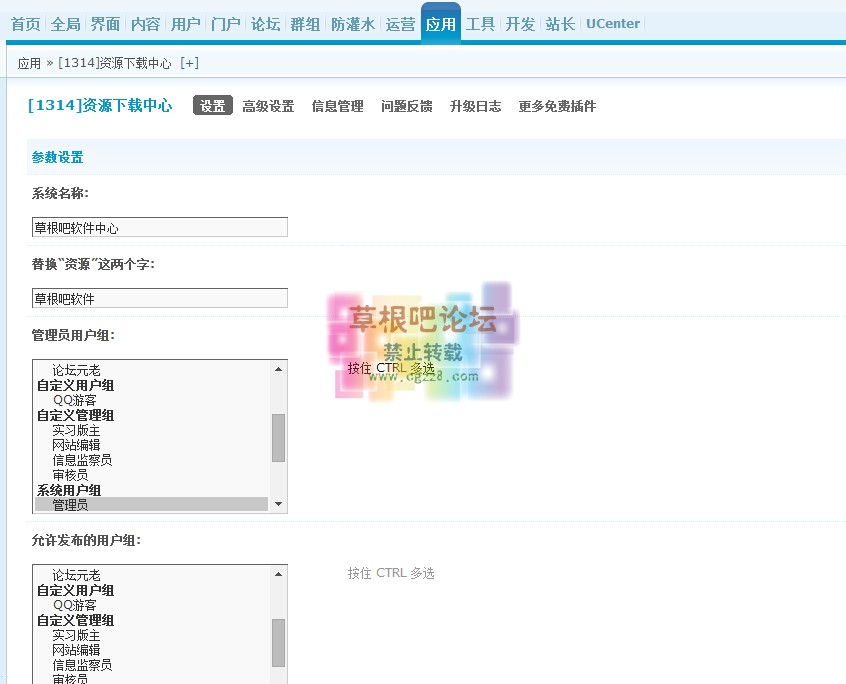Select 管理员 in the 管理员用户组 list

pyautogui.click(x=70, y=505)
